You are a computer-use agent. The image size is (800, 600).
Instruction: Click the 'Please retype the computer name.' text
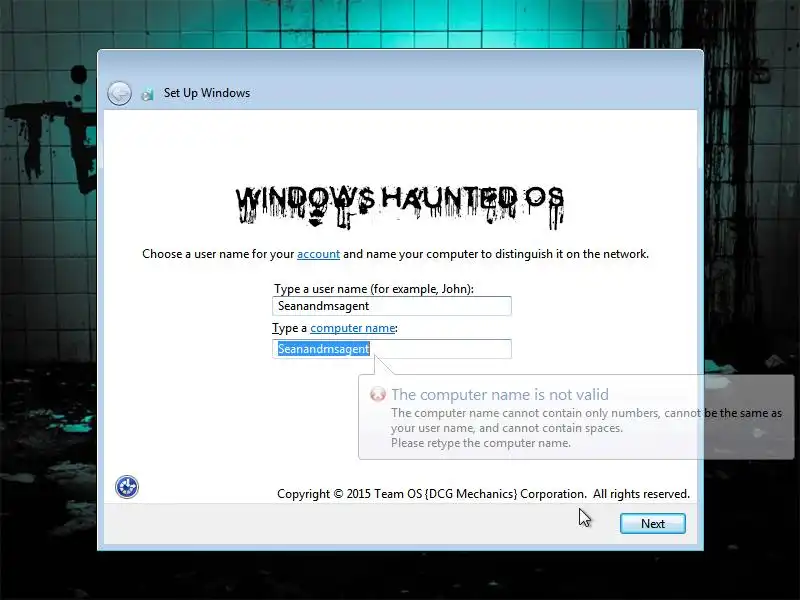[481, 443]
